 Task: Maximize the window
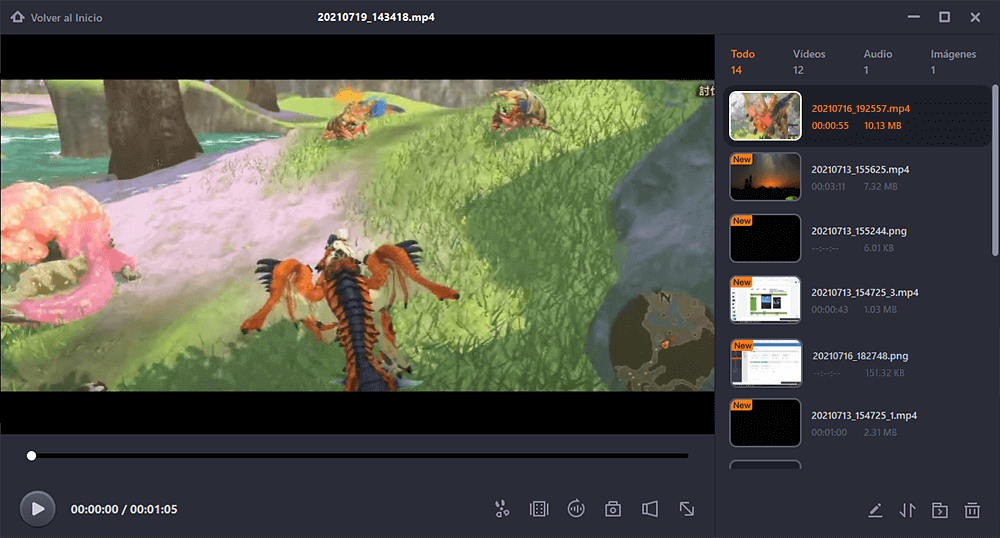pos(945,17)
